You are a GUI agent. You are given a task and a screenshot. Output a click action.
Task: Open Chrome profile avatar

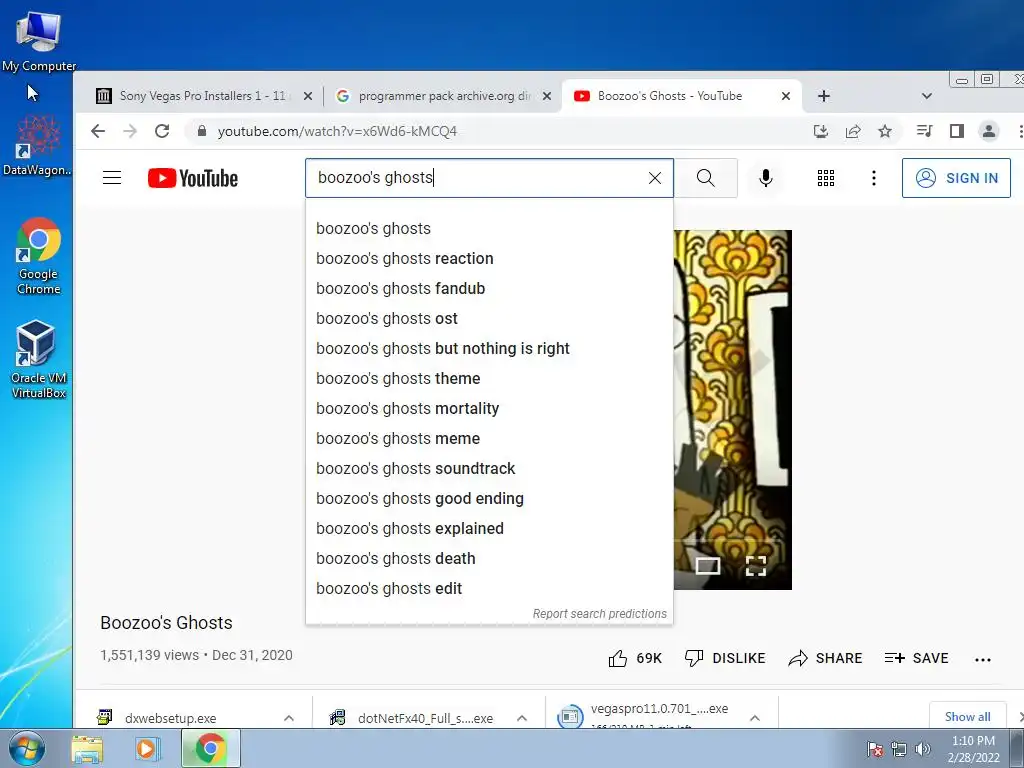(x=989, y=131)
